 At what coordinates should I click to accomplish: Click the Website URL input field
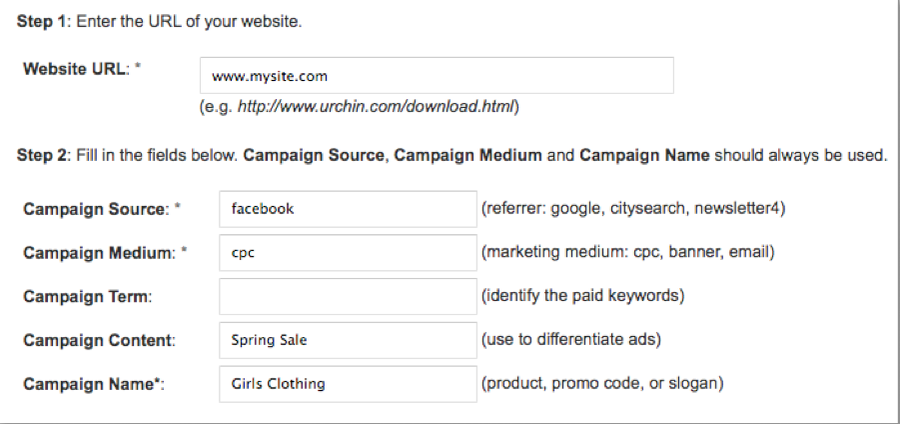(x=436, y=75)
